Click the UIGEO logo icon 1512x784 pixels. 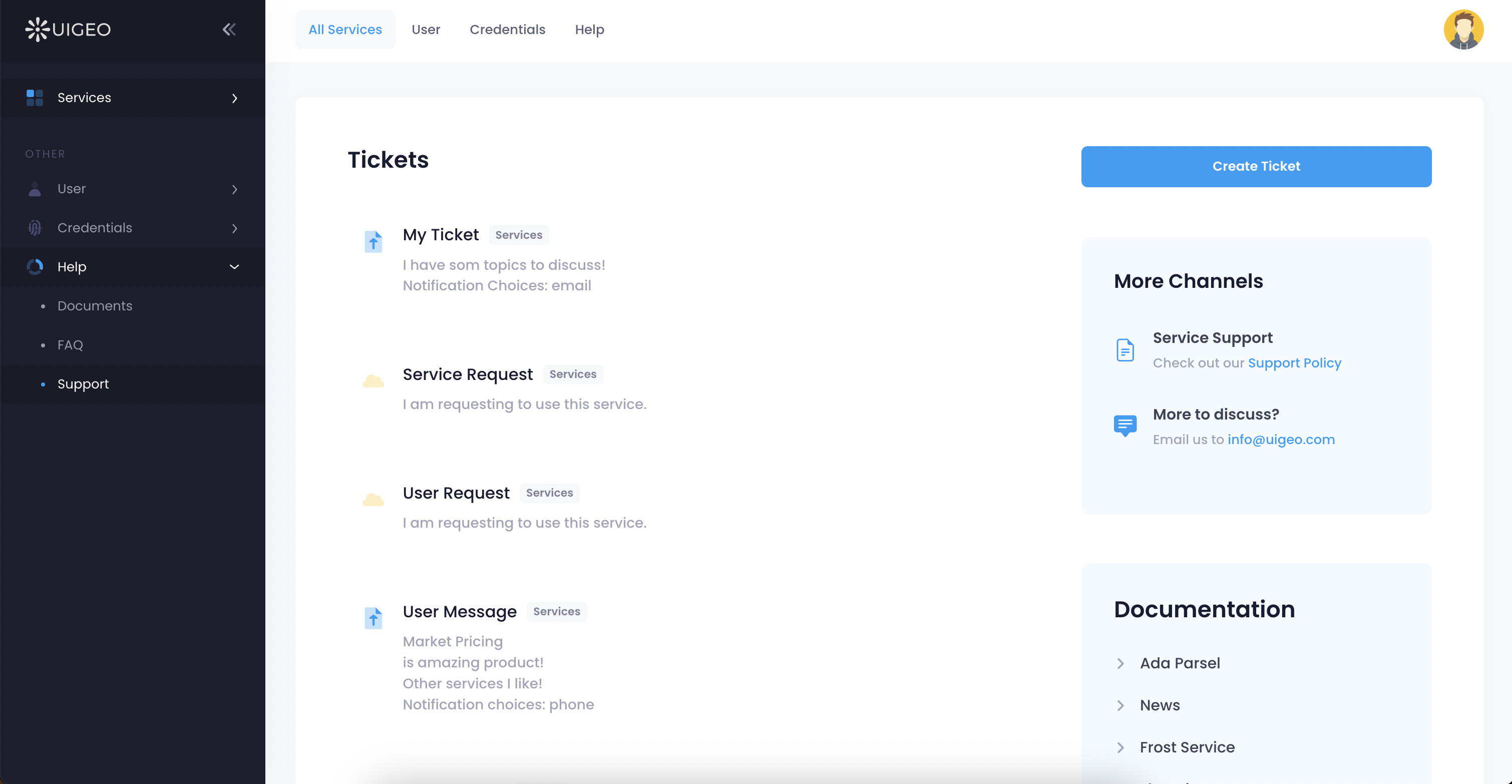(x=38, y=30)
